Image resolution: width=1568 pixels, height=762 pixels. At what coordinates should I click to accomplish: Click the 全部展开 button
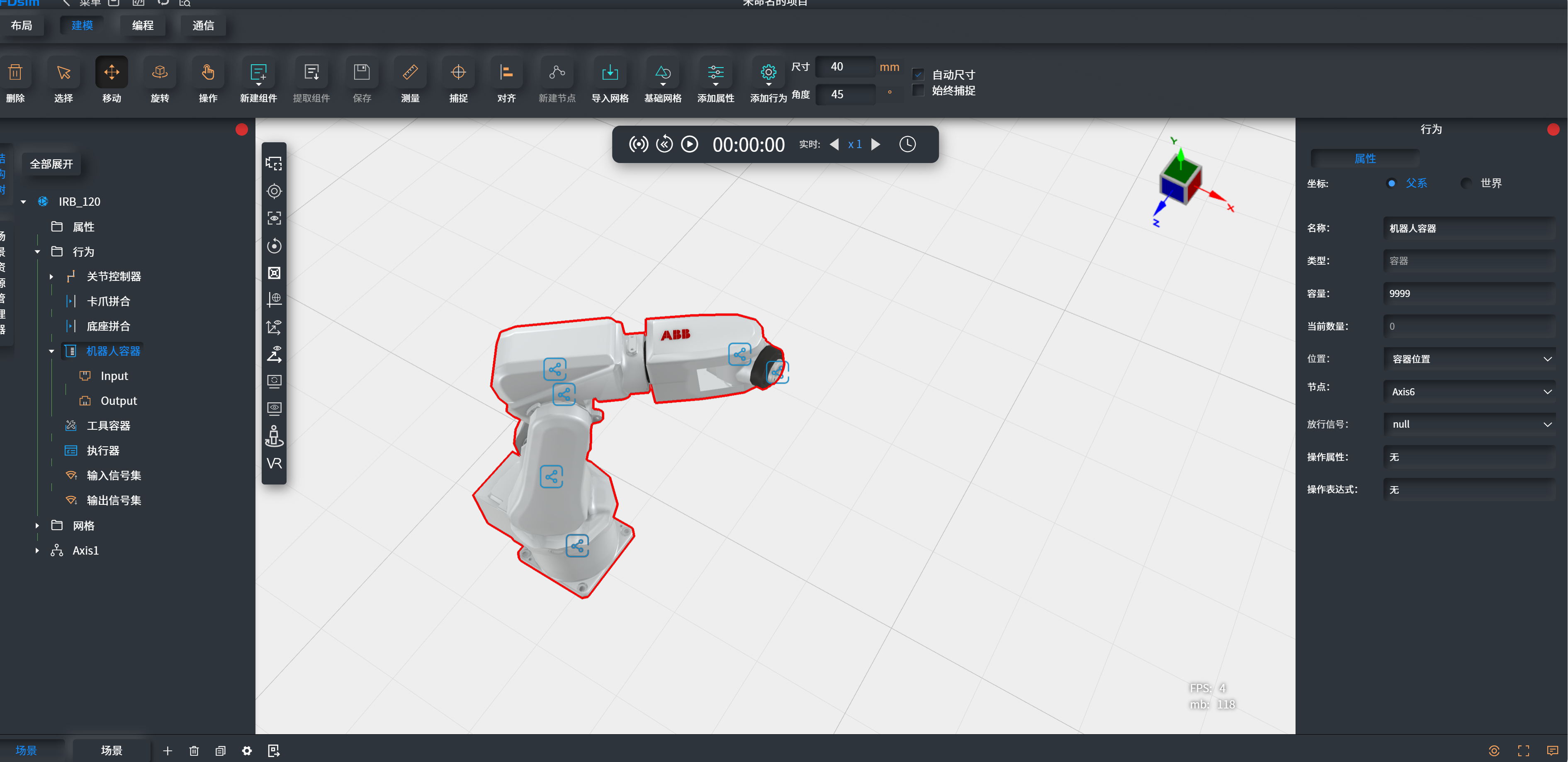[x=51, y=164]
